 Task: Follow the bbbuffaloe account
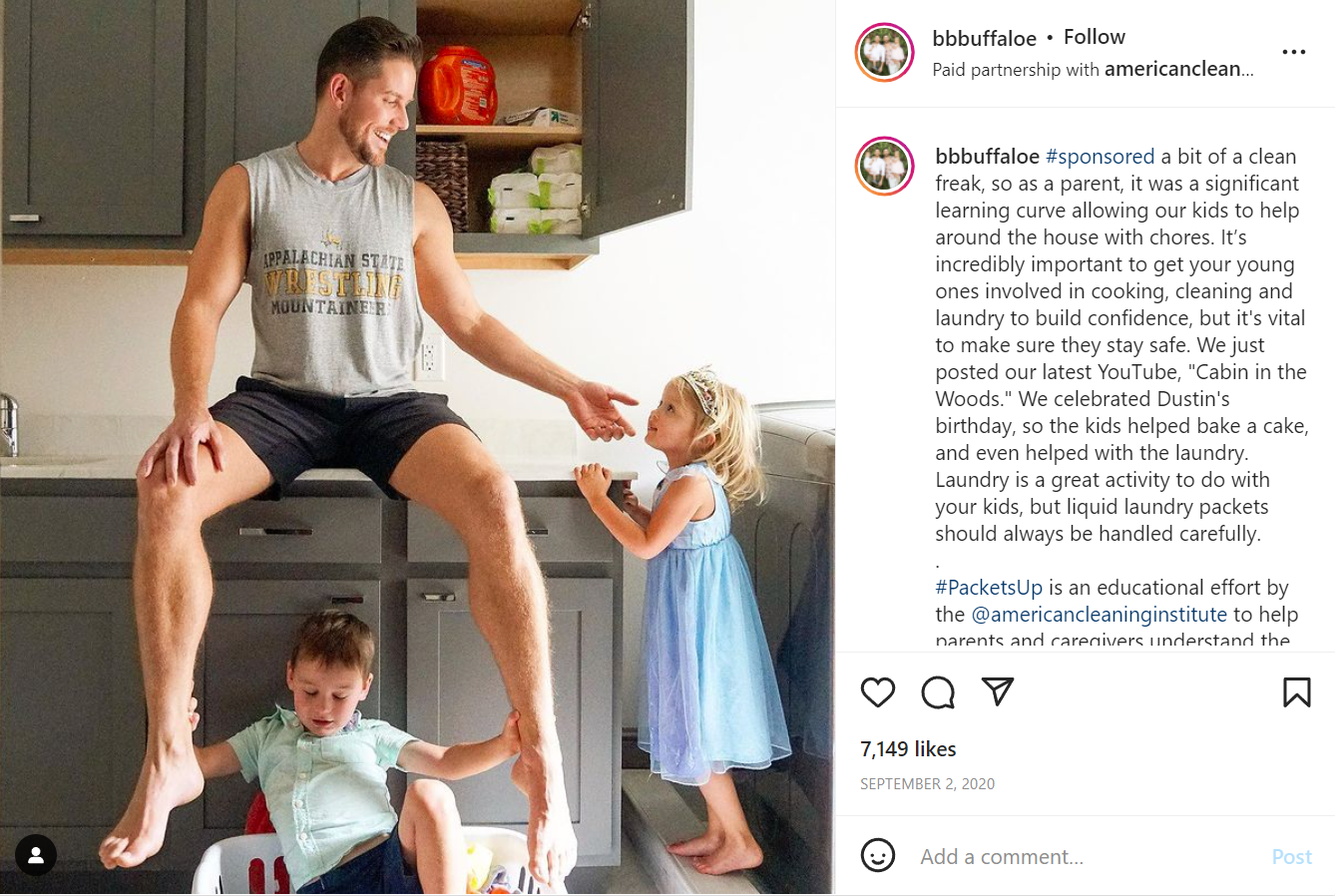click(x=1095, y=37)
